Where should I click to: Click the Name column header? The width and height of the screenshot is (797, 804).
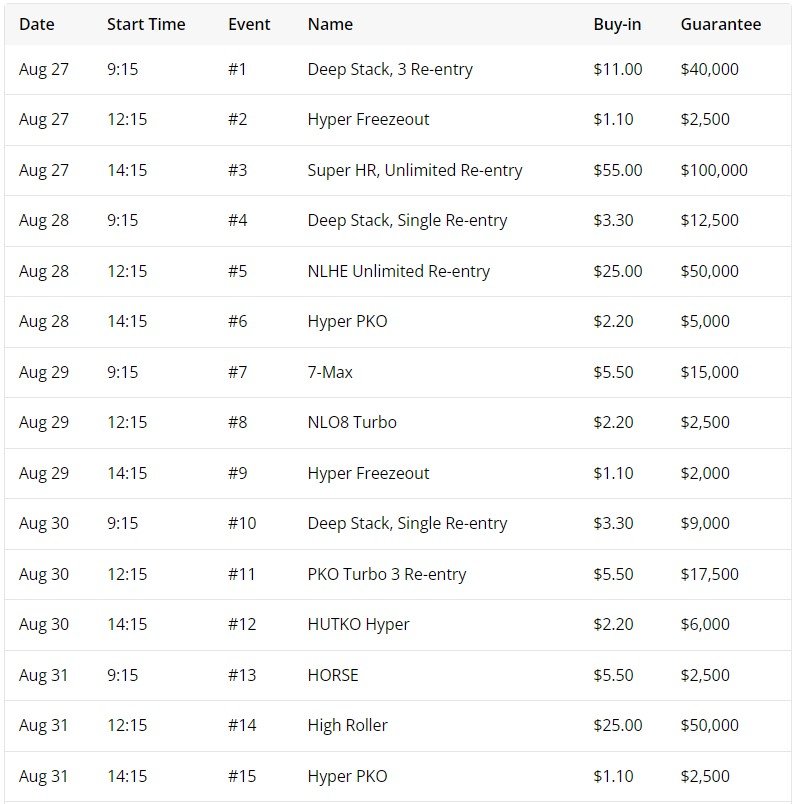point(330,24)
